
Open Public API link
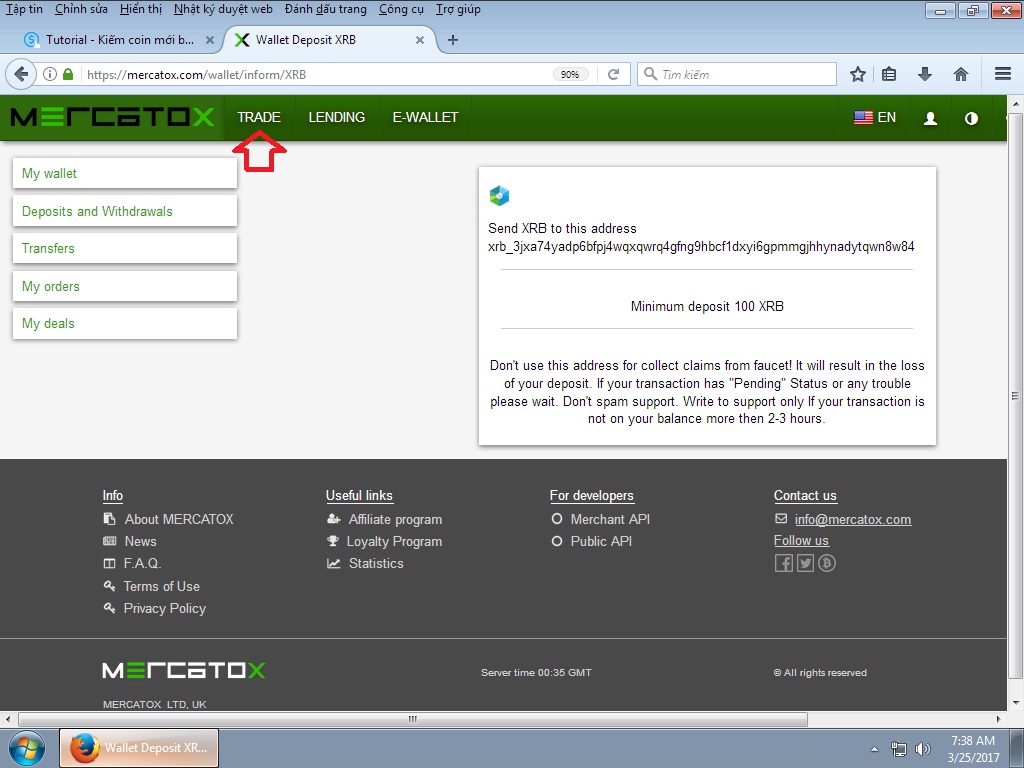[x=601, y=541]
